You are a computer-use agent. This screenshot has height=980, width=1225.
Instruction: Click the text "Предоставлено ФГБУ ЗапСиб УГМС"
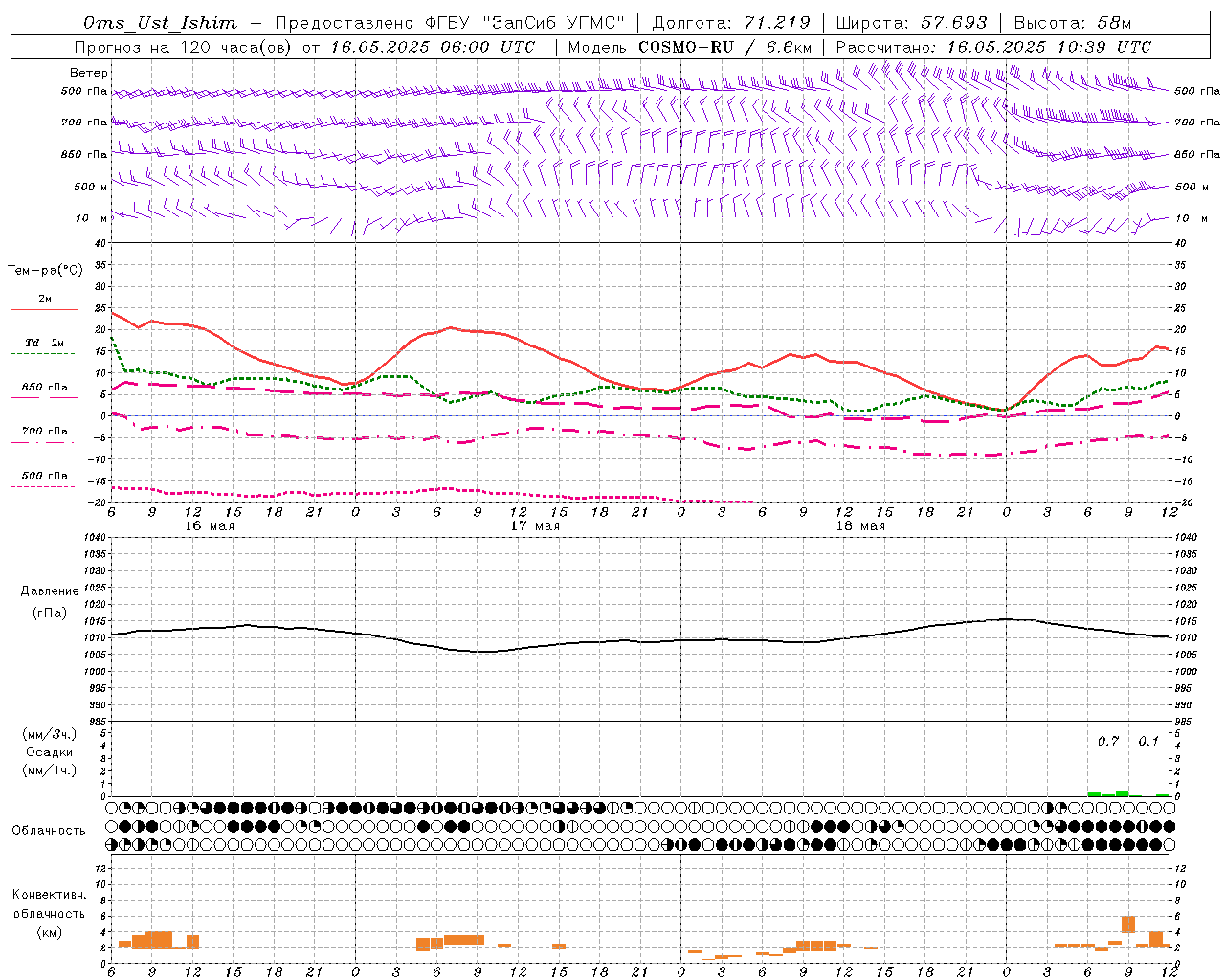pyautogui.click(x=449, y=23)
